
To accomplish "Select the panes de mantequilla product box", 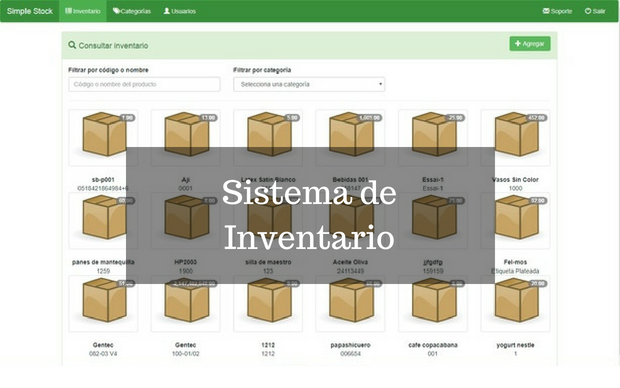I will [104, 217].
